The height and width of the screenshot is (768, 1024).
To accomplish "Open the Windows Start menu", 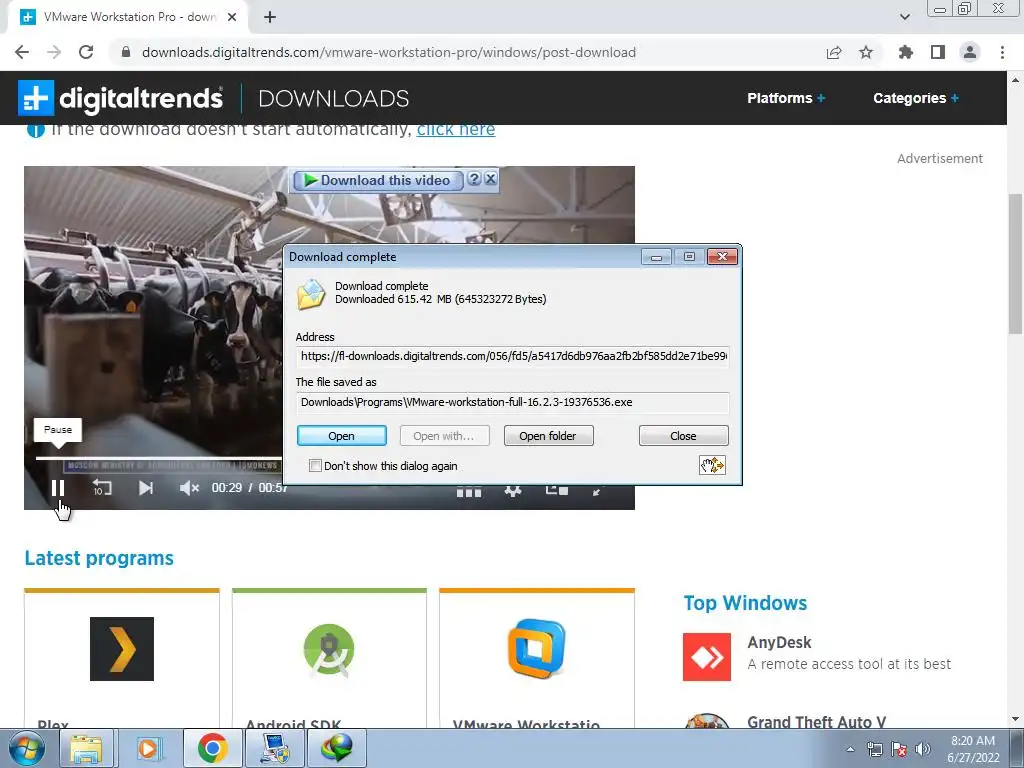I will tap(26, 748).
